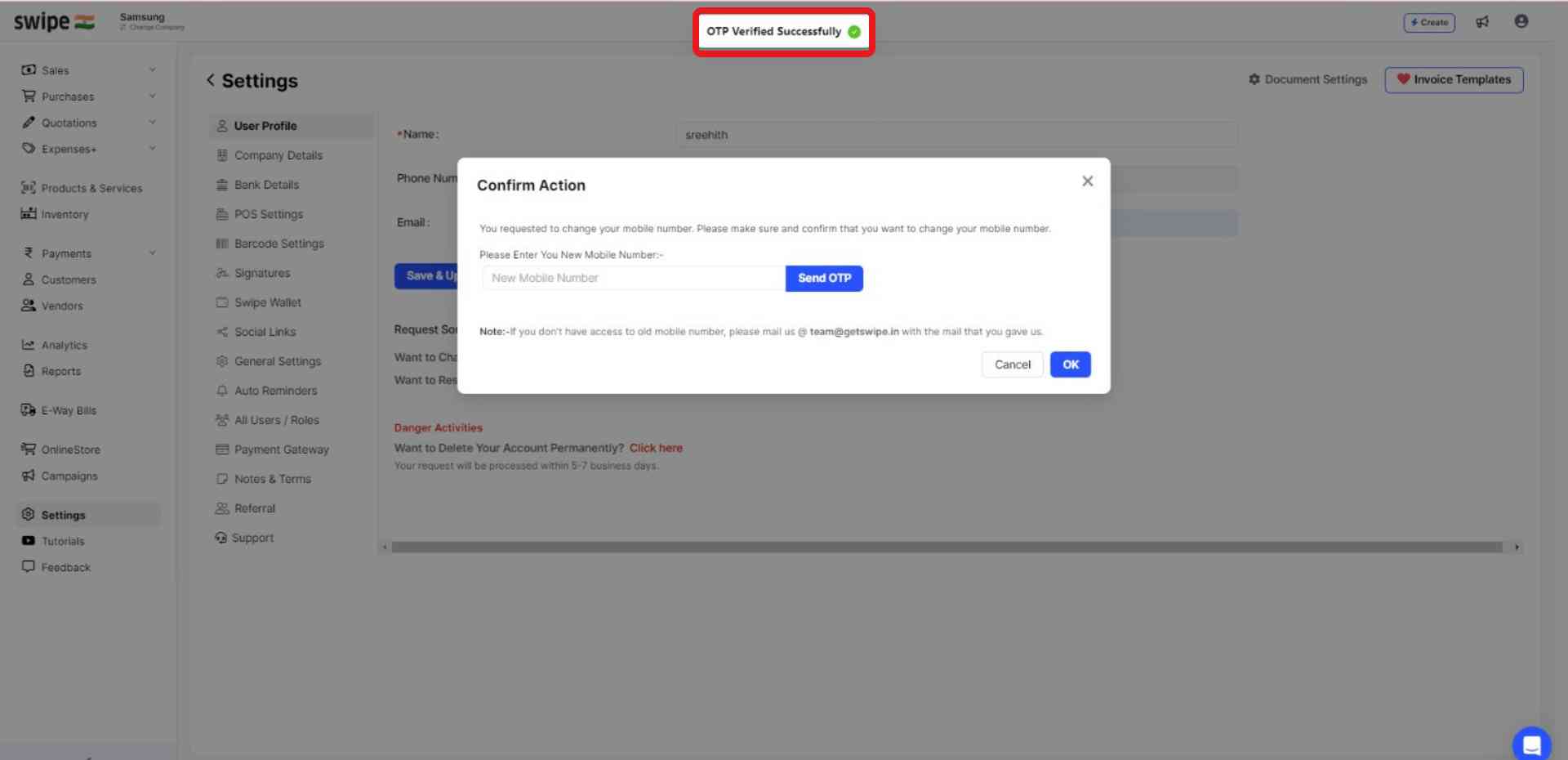Click the Feedback chat icon

29,567
